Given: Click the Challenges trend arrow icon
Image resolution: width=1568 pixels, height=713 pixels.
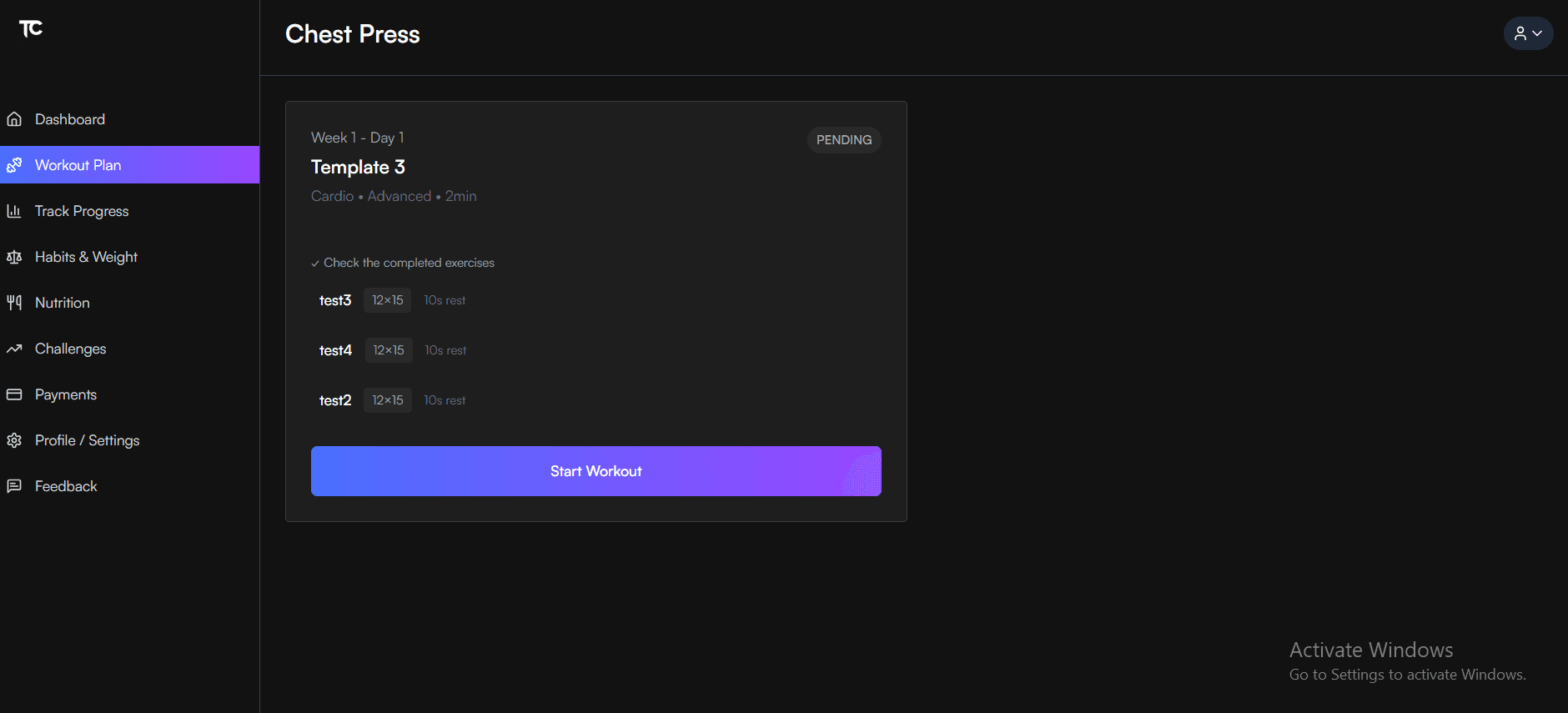Looking at the screenshot, I should point(14,349).
